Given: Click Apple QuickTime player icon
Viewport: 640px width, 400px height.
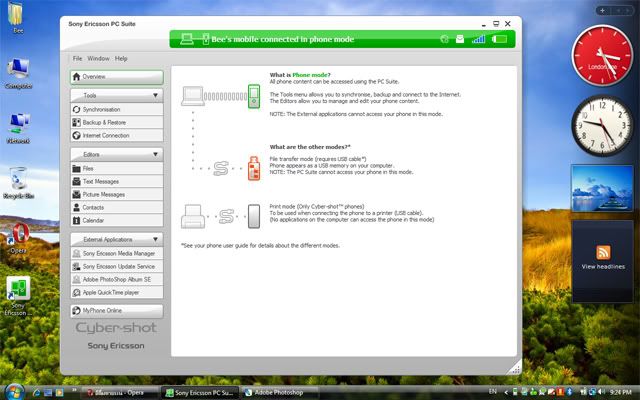Looking at the screenshot, I should coord(76,293).
